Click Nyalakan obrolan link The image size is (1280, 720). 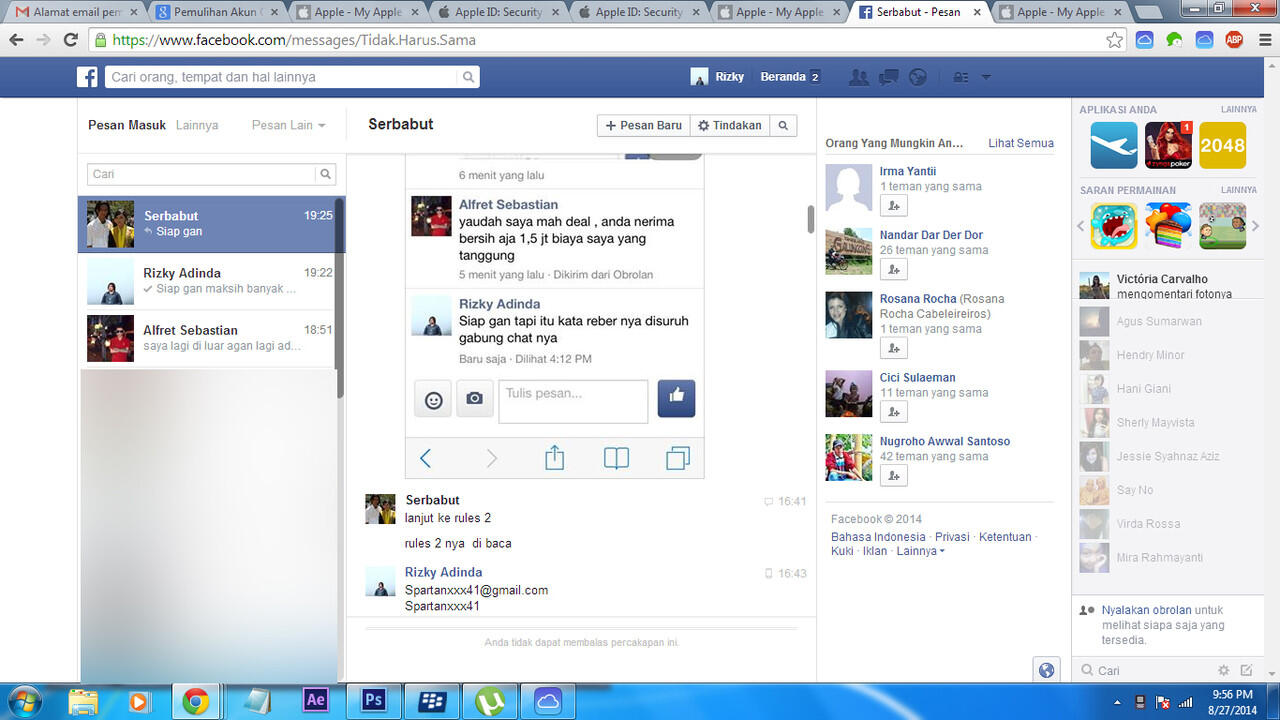coord(1146,610)
